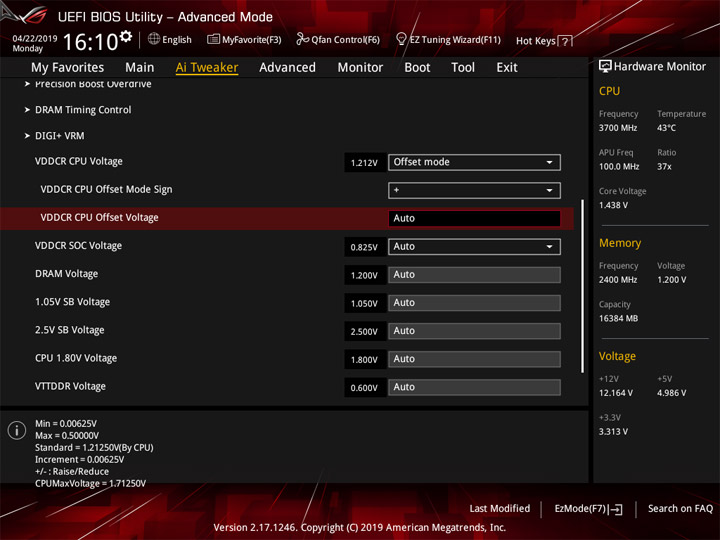Select the Exit tab

coord(507,68)
